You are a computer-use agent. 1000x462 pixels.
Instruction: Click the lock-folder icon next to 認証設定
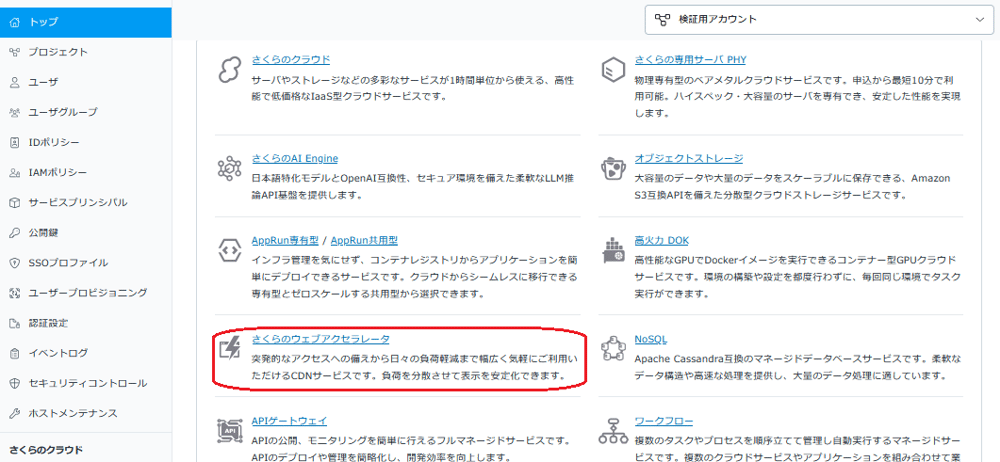[15, 323]
